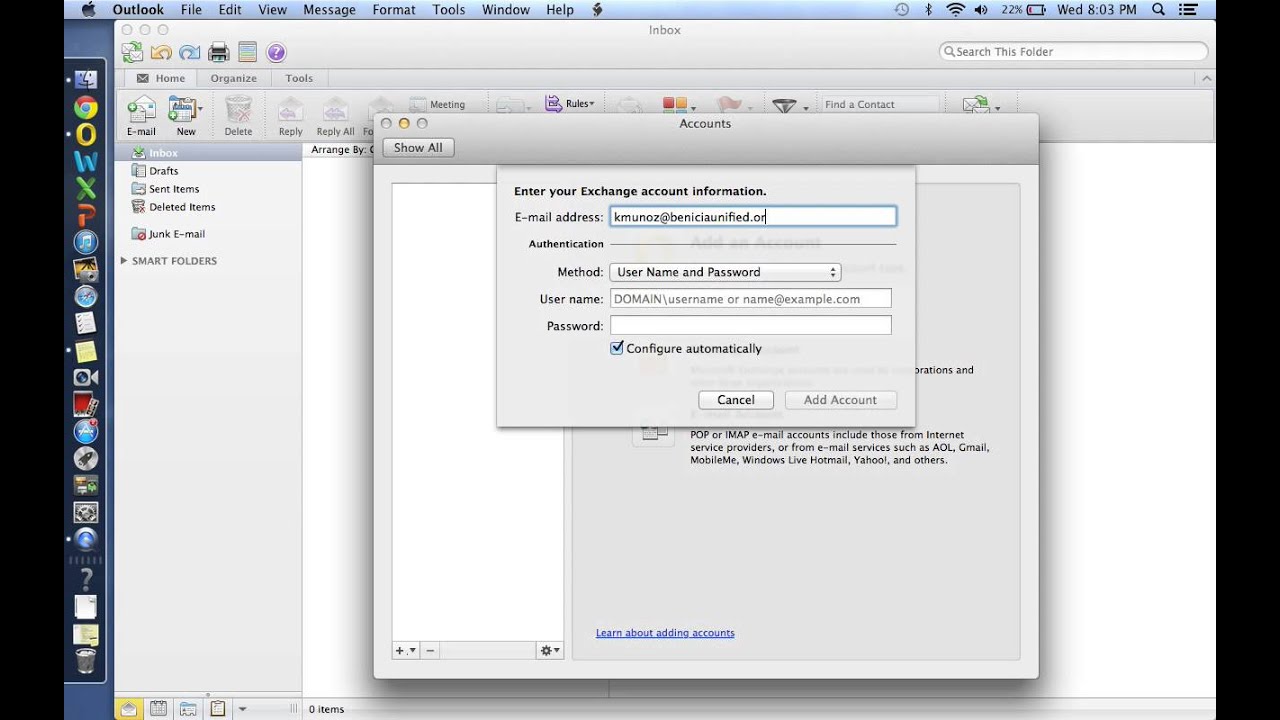Open the Window menu in the menu bar
1280x720 pixels.
pos(506,10)
